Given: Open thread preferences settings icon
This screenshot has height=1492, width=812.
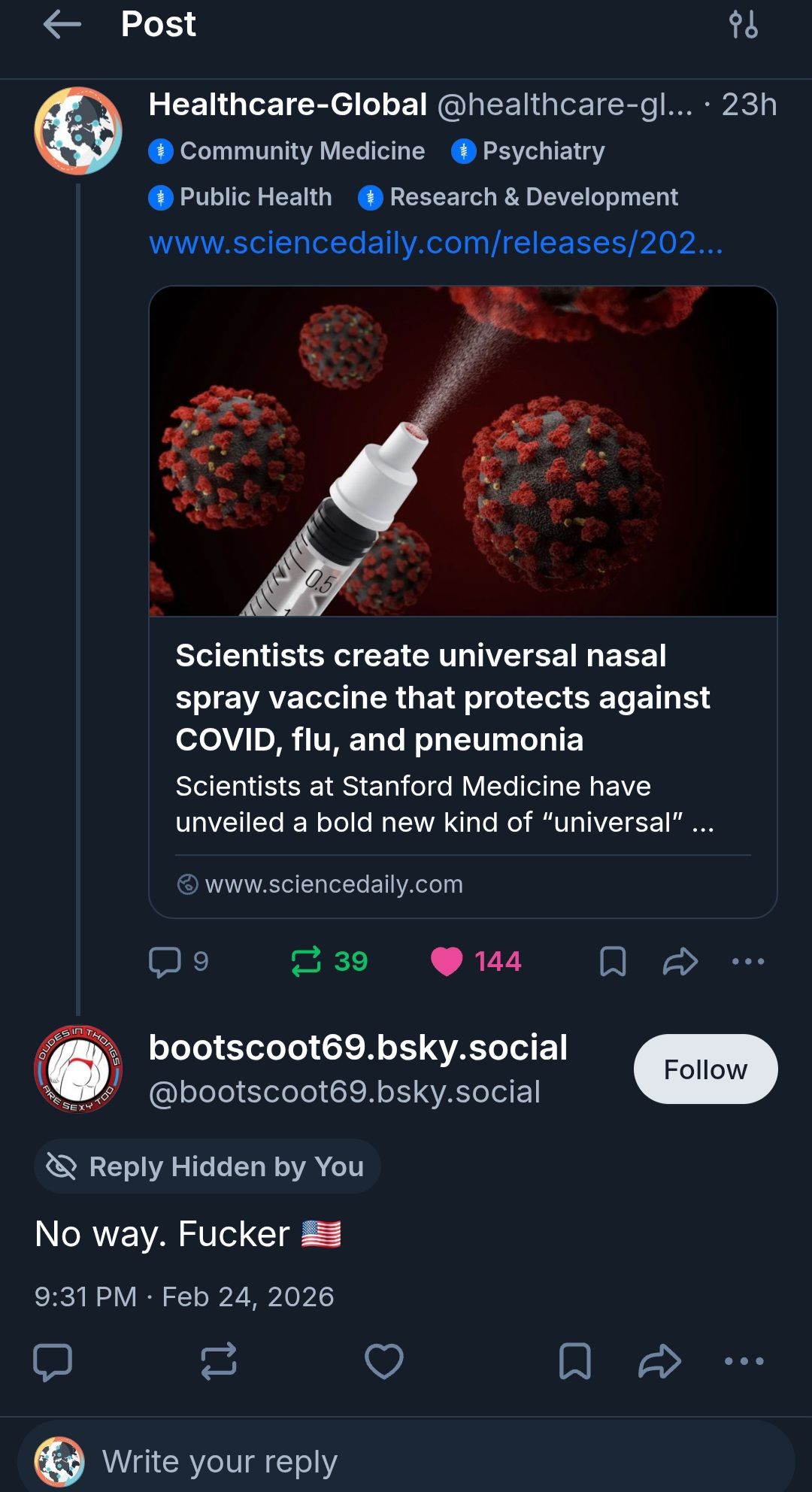Looking at the screenshot, I should [743, 25].
